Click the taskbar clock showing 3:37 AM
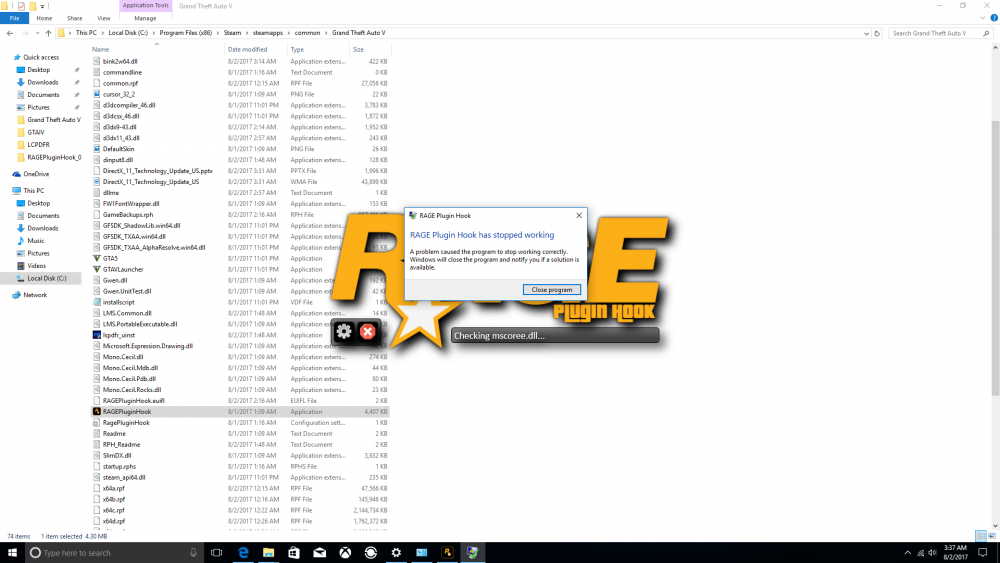This screenshot has width=1000, height=563. [955, 552]
